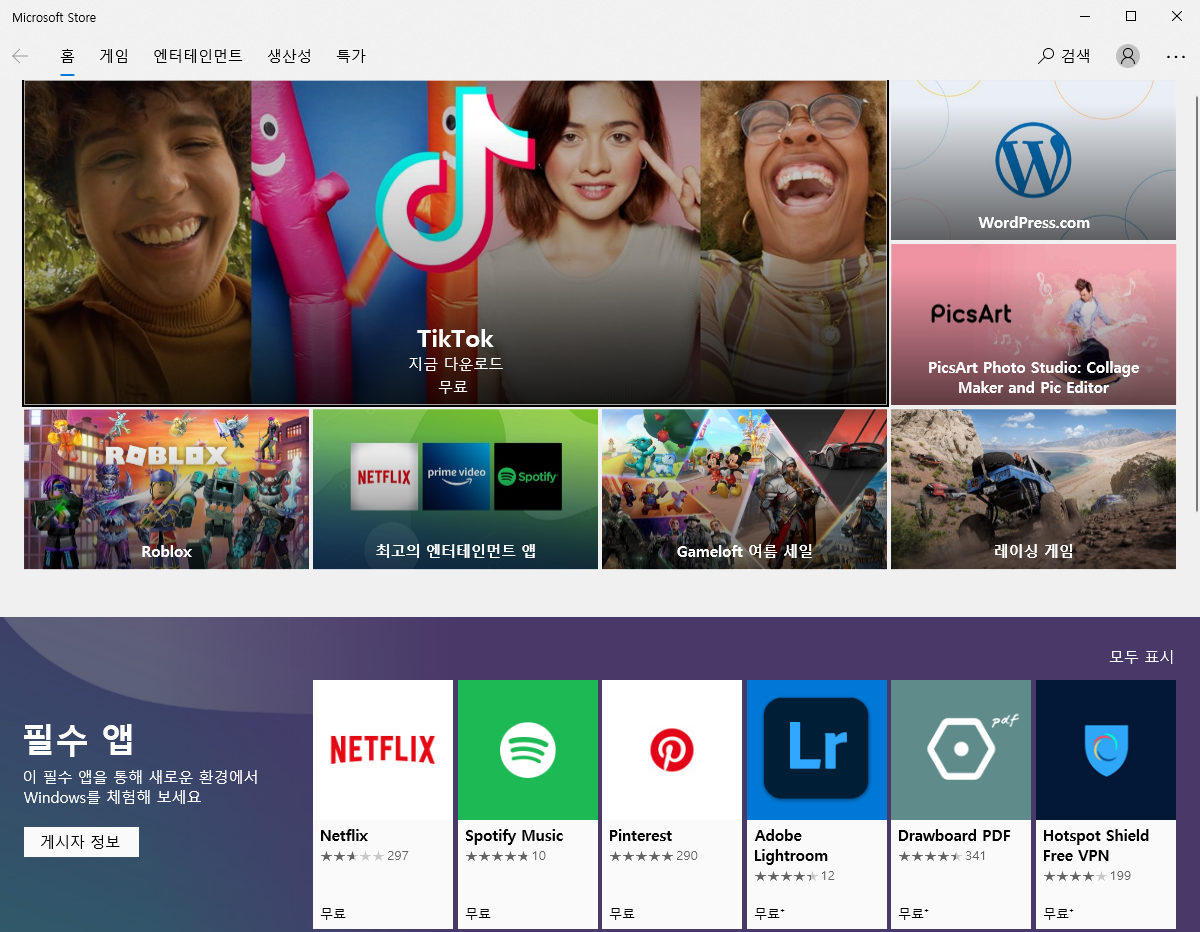Click the 게시자 정보 button

point(81,842)
